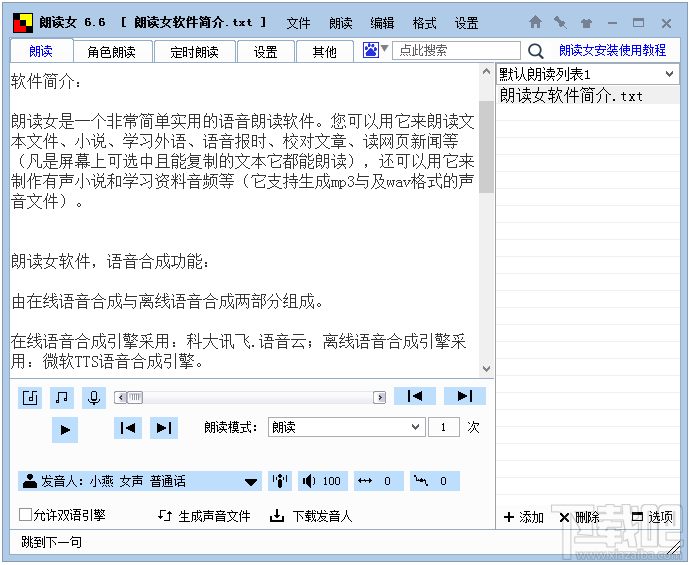Image resolution: width=691 pixels, height=565 pixels.
Task: Click the slider left arrow
Action: click(121, 398)
